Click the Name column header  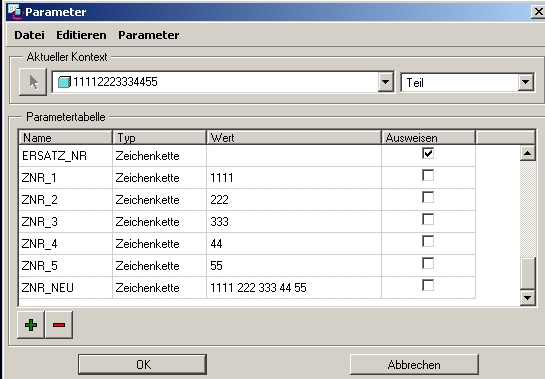[x=66, y=138]
